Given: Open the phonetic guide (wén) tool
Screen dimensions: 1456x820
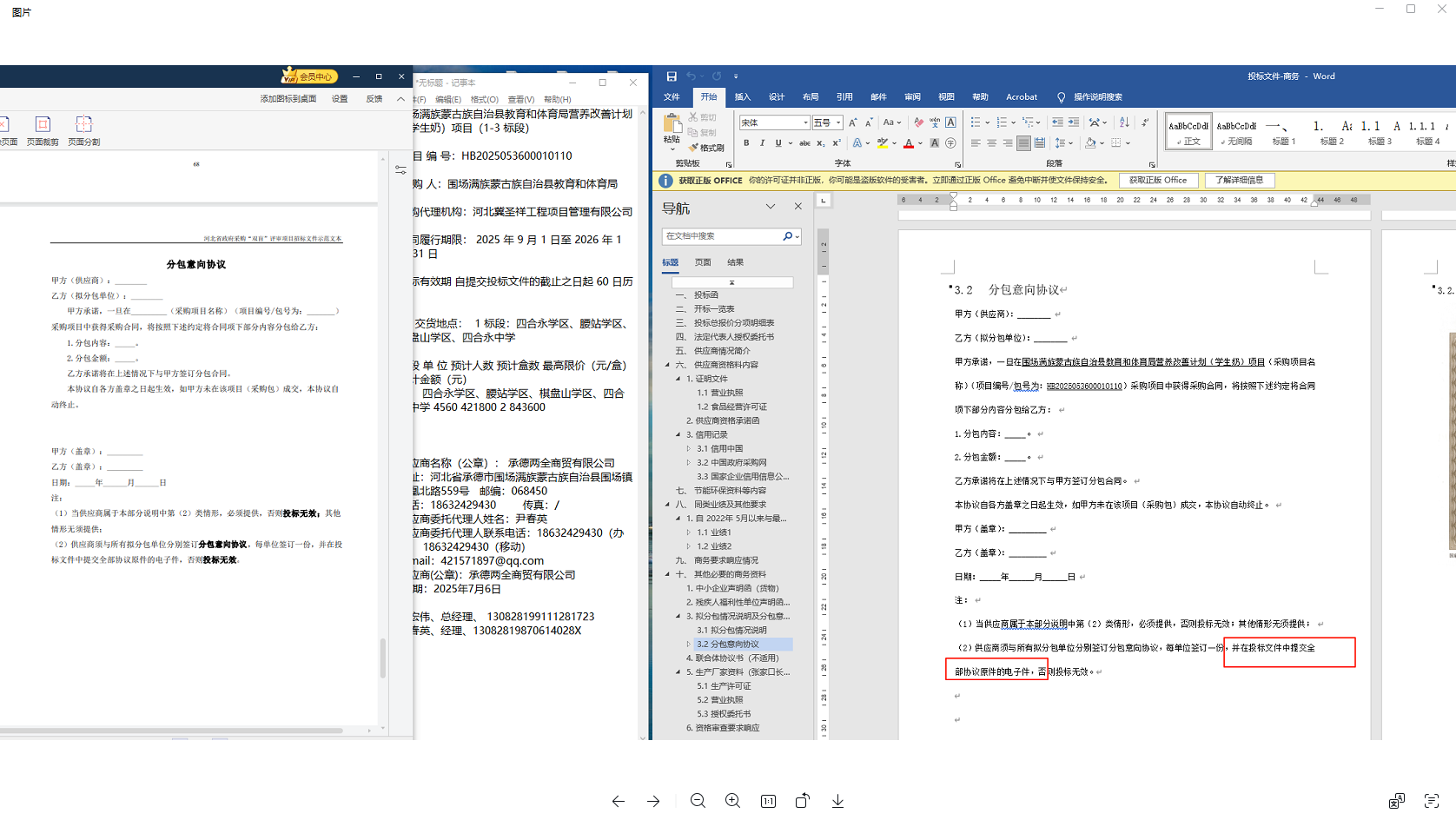Looking at the screenshot, I should click(935, 123).
